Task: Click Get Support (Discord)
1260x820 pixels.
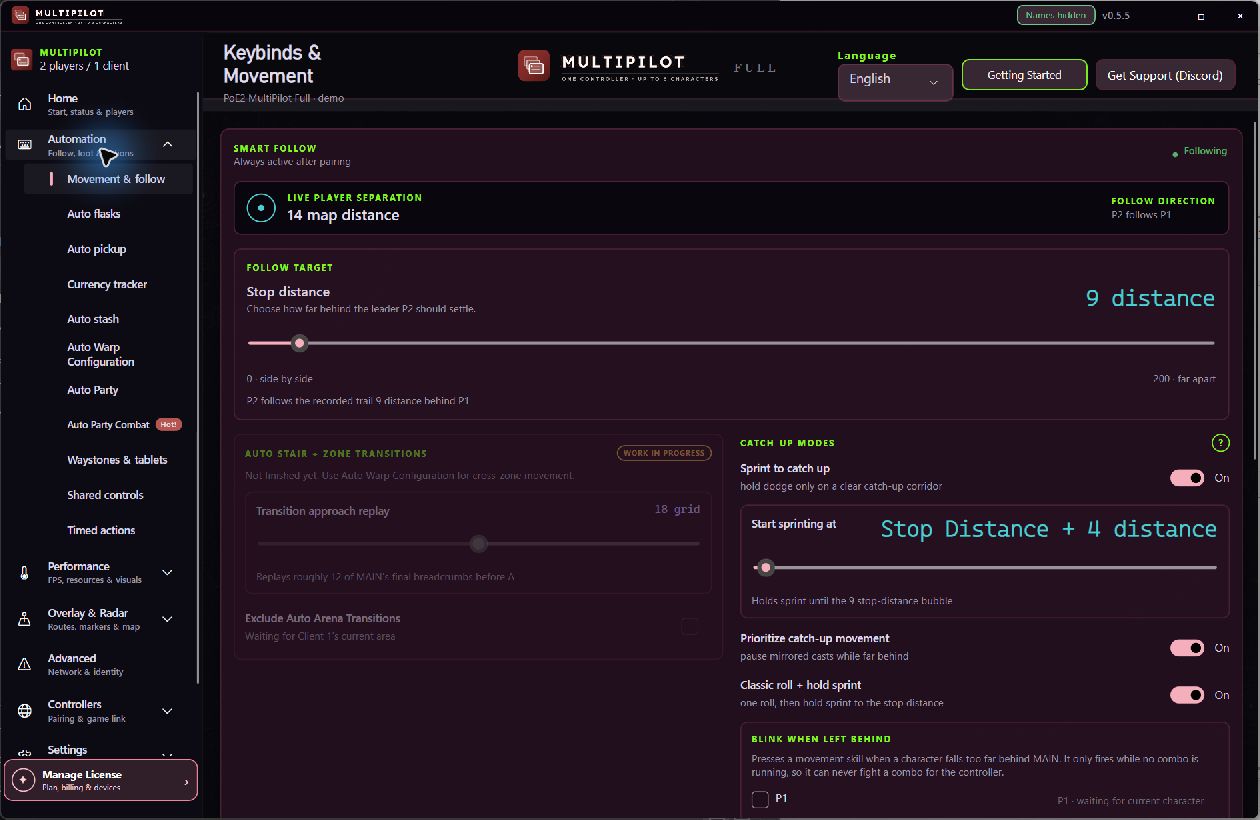Action: pyautogui.click(x=1165, y=75)
